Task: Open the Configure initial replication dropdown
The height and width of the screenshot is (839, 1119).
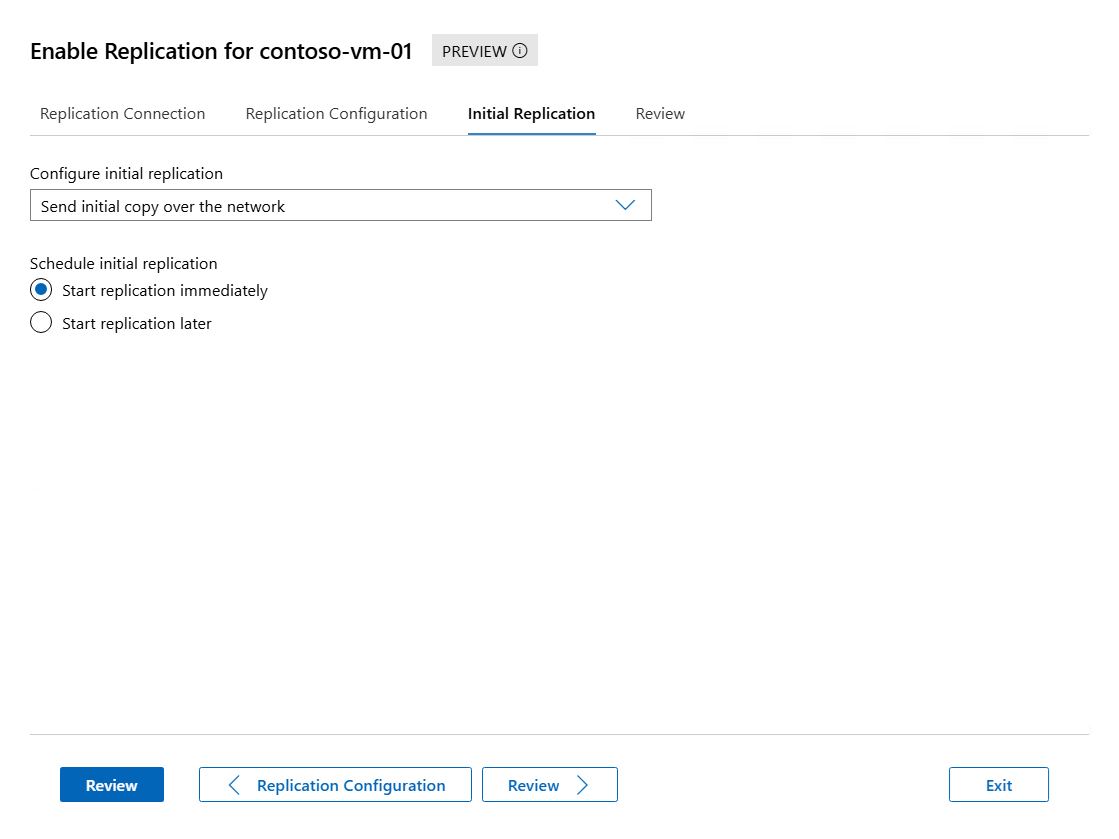Action: [340, 206]
